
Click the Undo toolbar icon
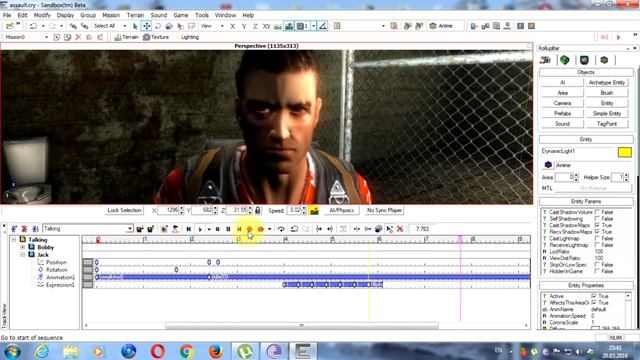click(x=33, y=26)
